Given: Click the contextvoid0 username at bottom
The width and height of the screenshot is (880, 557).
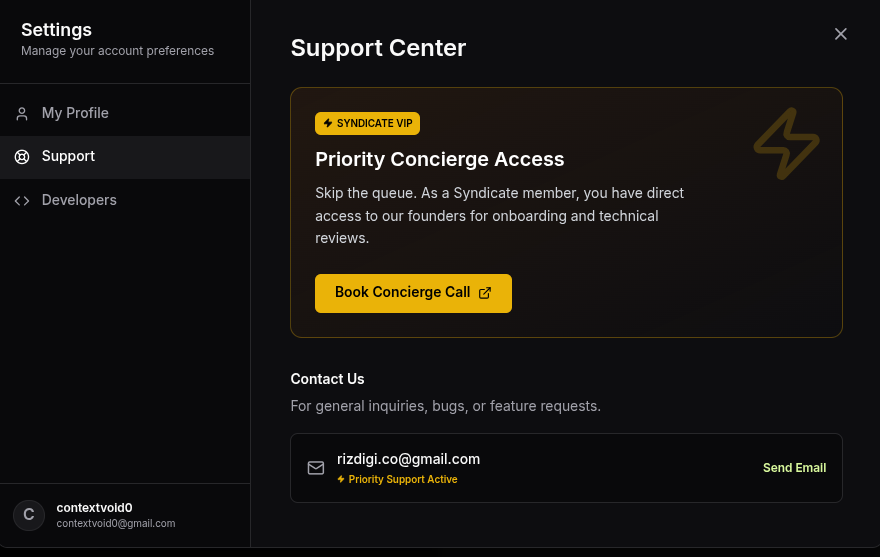Looking at the screenshot, I should [x=94, y=508].
